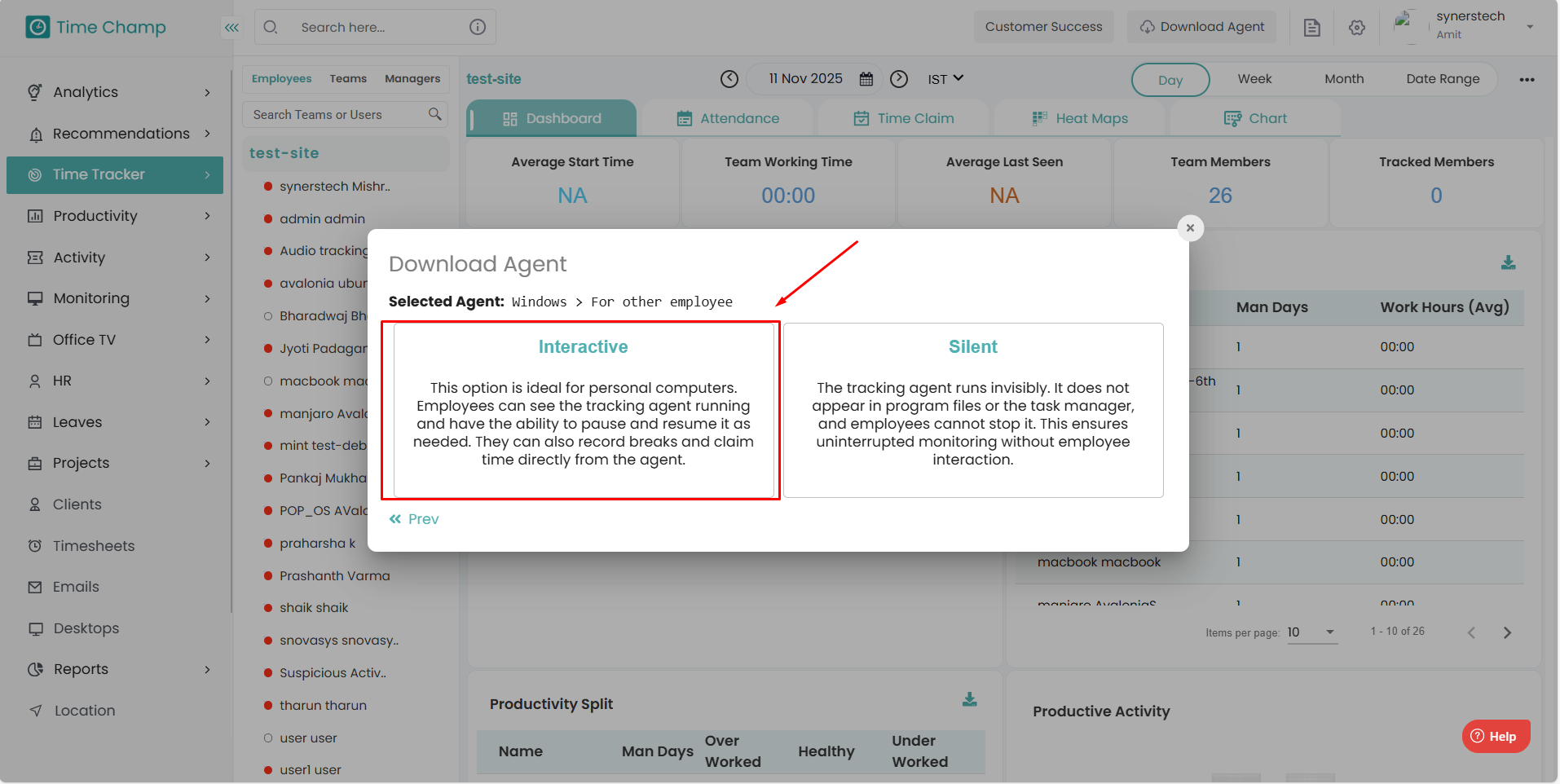Click the Download Agent button

[x=1202, y=27]
